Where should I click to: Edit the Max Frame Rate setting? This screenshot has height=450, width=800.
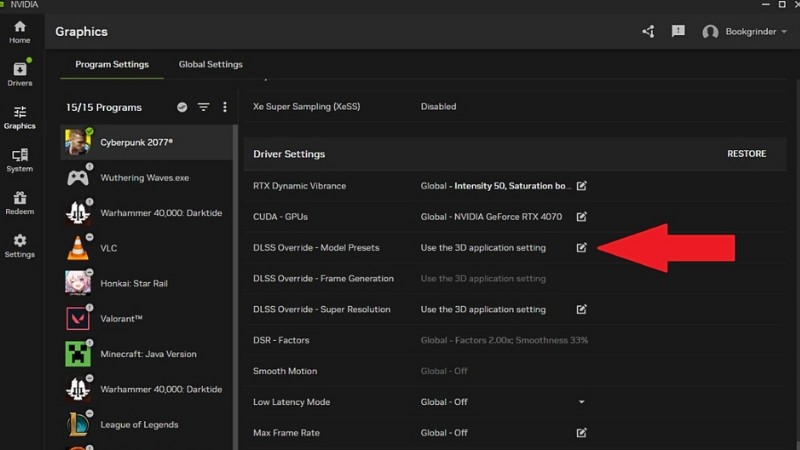581,433
